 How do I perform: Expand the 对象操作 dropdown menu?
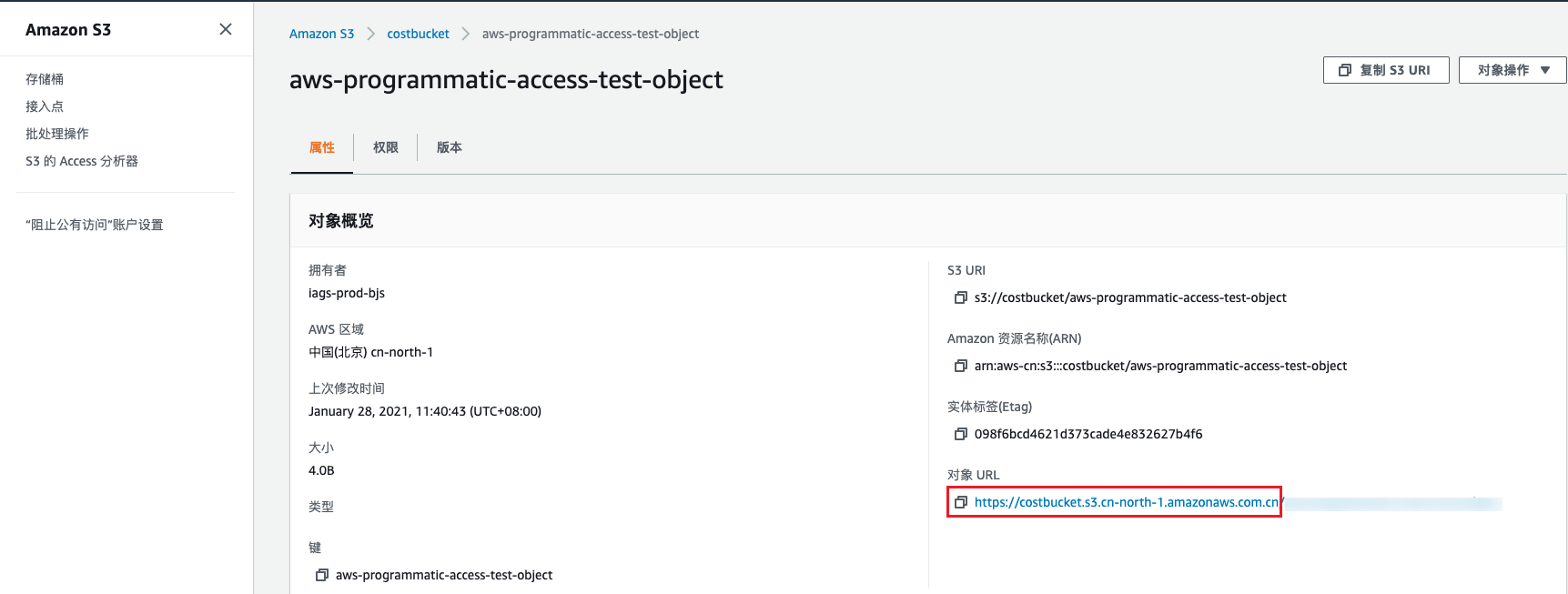(x=1512, y=70)
